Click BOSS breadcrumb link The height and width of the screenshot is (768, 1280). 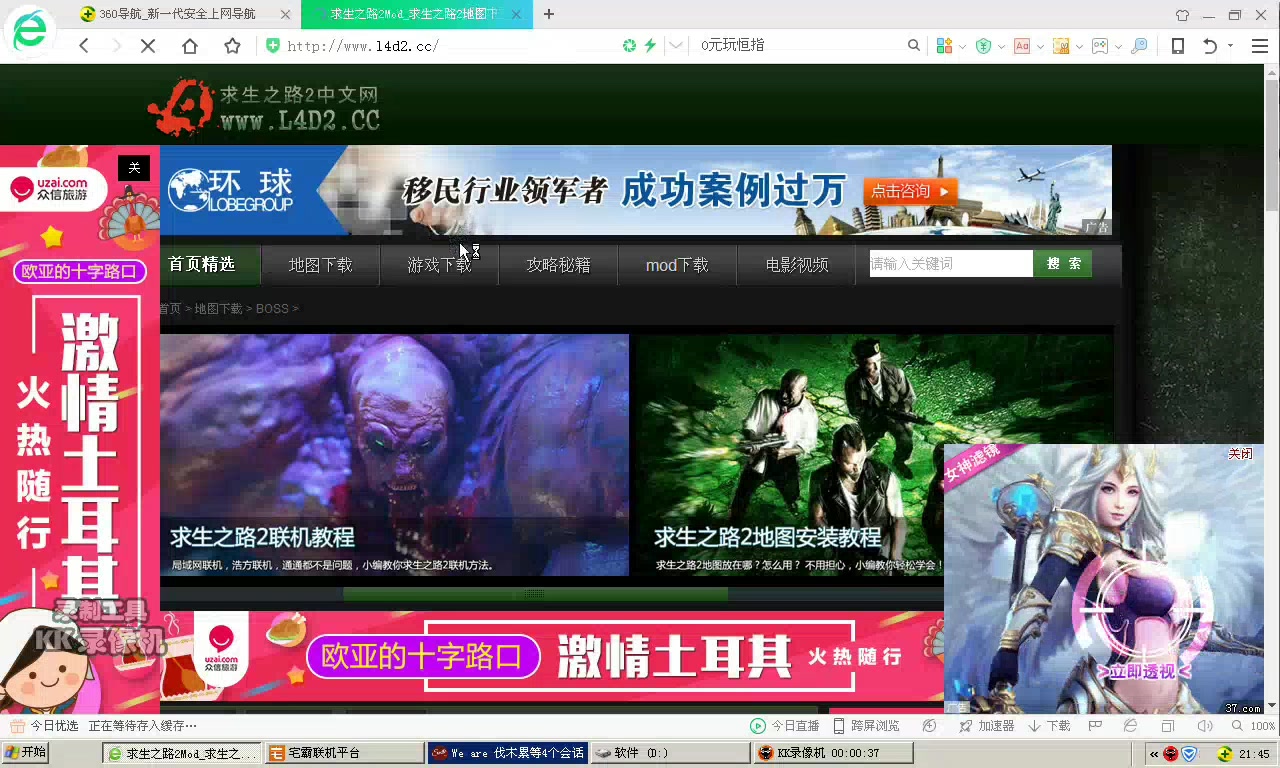click(272, 309)
